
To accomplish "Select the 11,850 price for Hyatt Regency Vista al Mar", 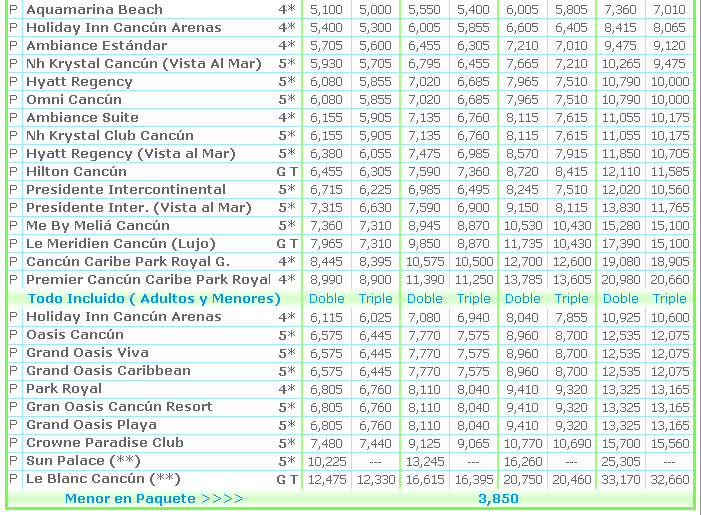I will coord(621,154).
